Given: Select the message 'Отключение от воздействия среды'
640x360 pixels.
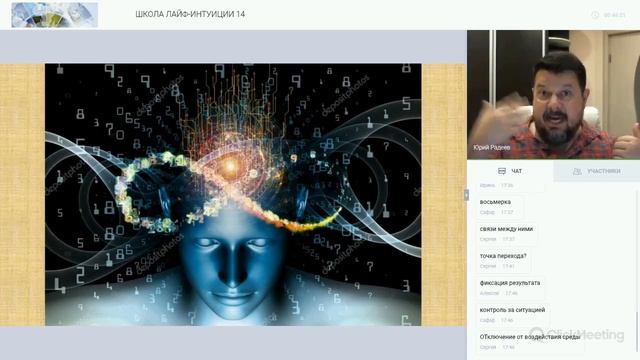Looking at the screenshot, I should 530,337.
